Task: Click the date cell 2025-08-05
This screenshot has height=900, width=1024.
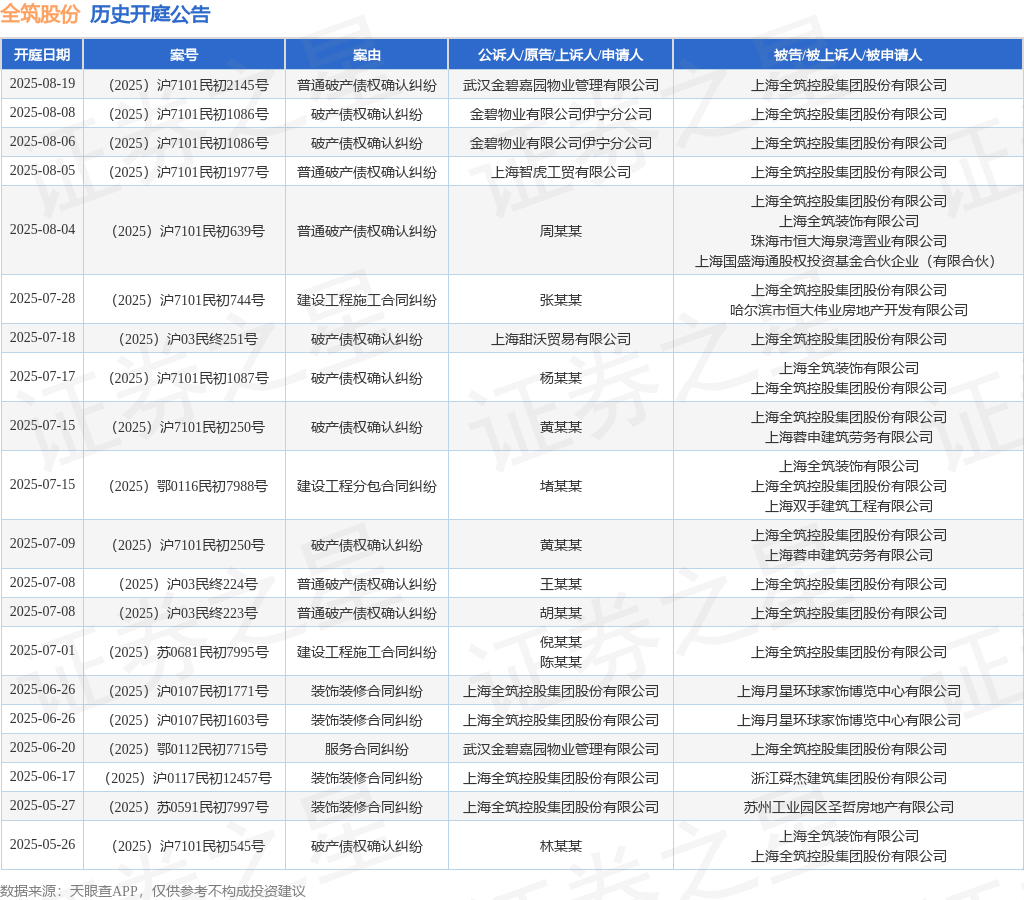Action: [42, 170]
